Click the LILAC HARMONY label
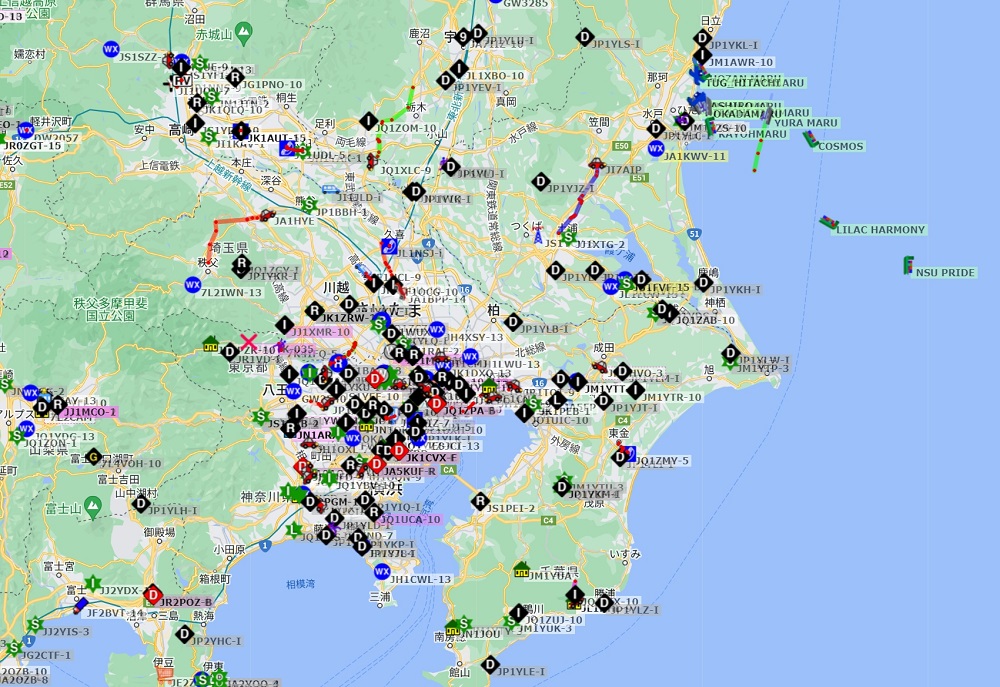Image resolution: width=1000 pixels, height=687 pixels. pyautogui.click(x=880, y=230)
